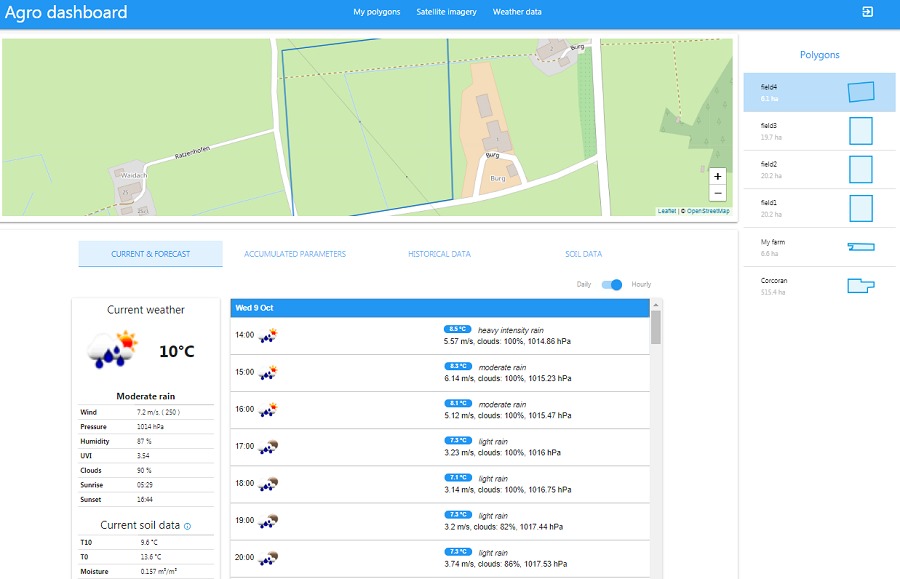Click the logout icon in header
This screenshot has height=579, width=900.
pyautogui.click(x=867, y=11)
